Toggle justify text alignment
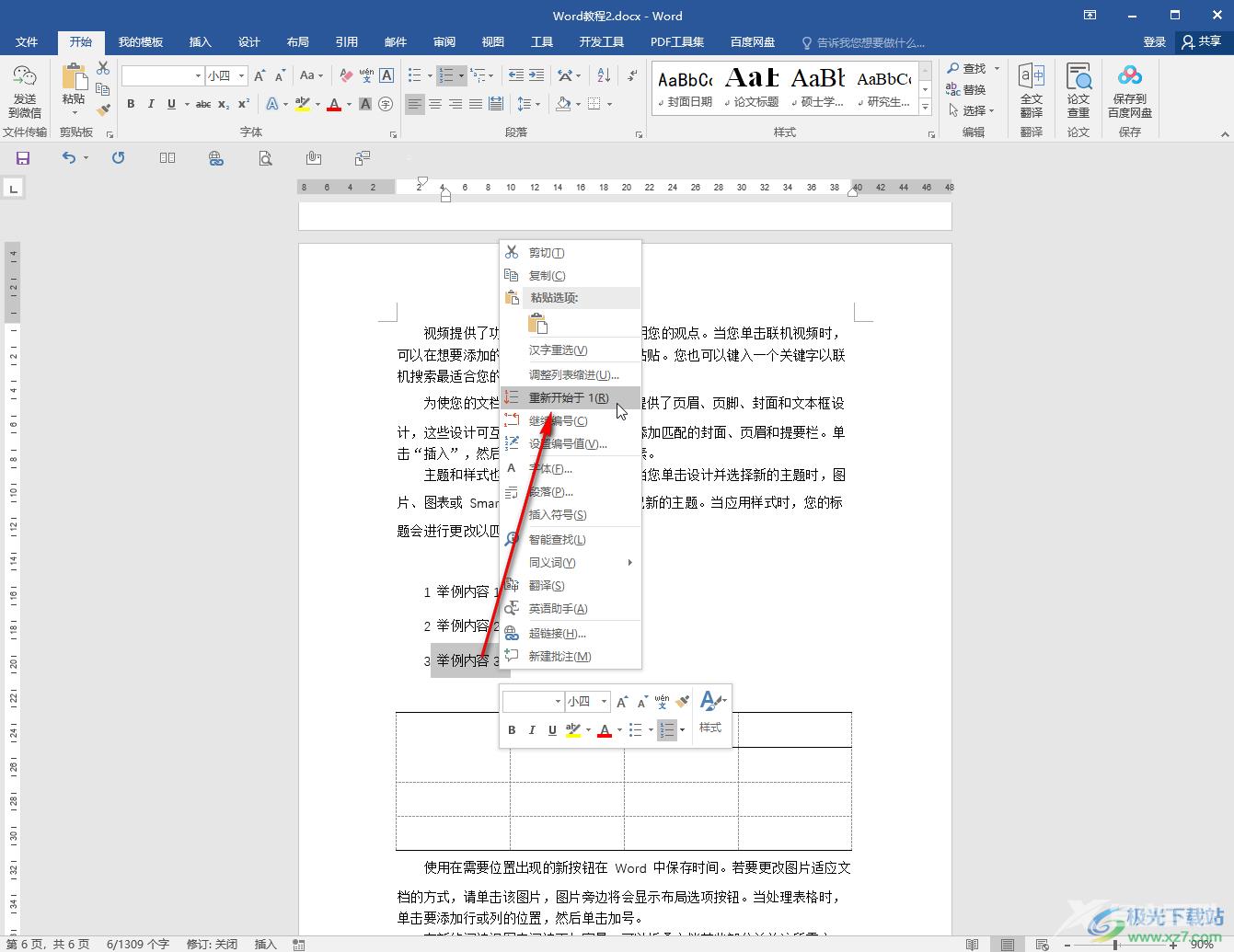The image size is (1234, 952). 475,104
